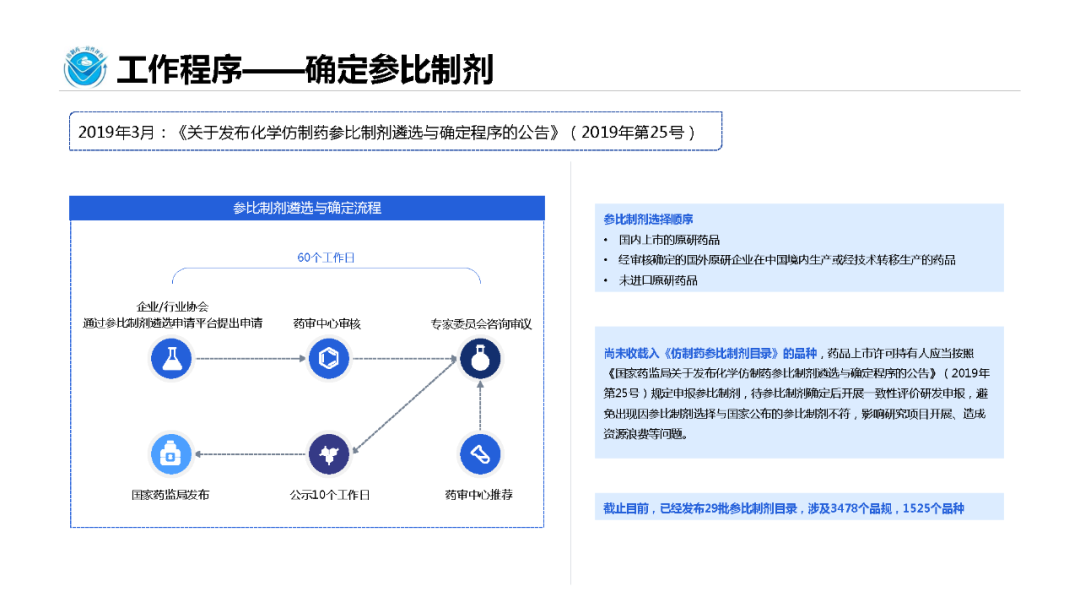Click the 60个工作日 label above the bracket
This screenshot has height=608, width=1080.
(326, 258)
